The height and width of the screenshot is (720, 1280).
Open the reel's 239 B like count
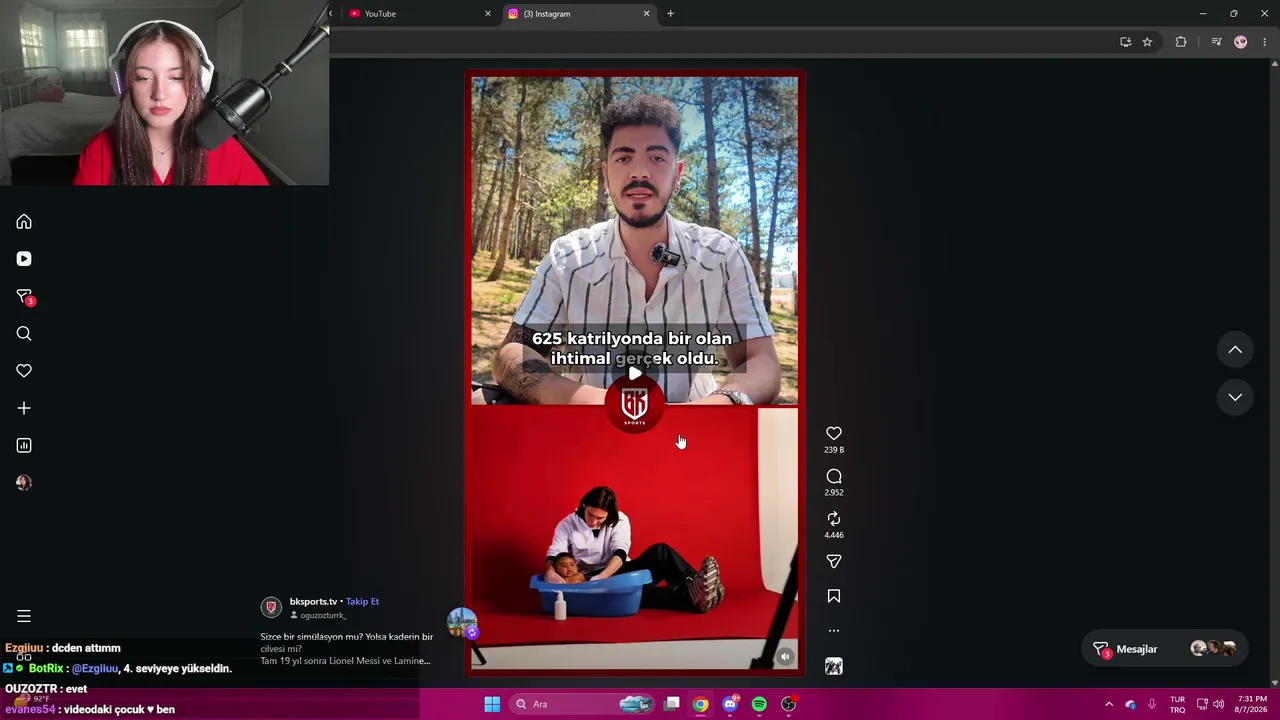(x=834, y=450)
